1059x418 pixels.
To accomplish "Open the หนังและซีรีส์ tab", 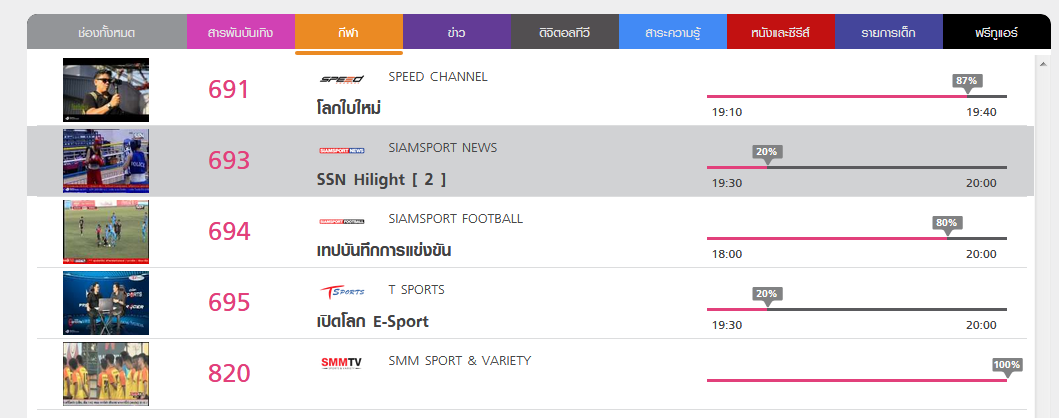I will tap(780, 33).
